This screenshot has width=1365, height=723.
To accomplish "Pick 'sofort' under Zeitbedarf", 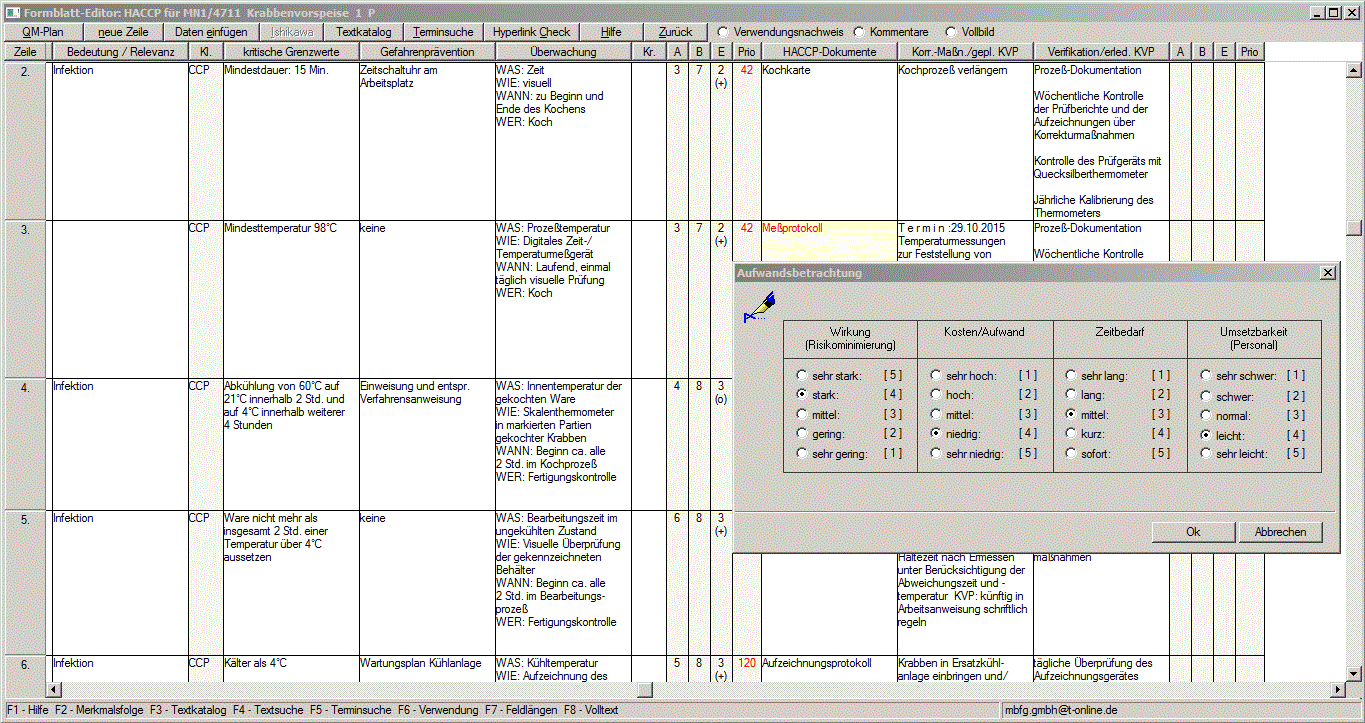I will (1072, 454).
